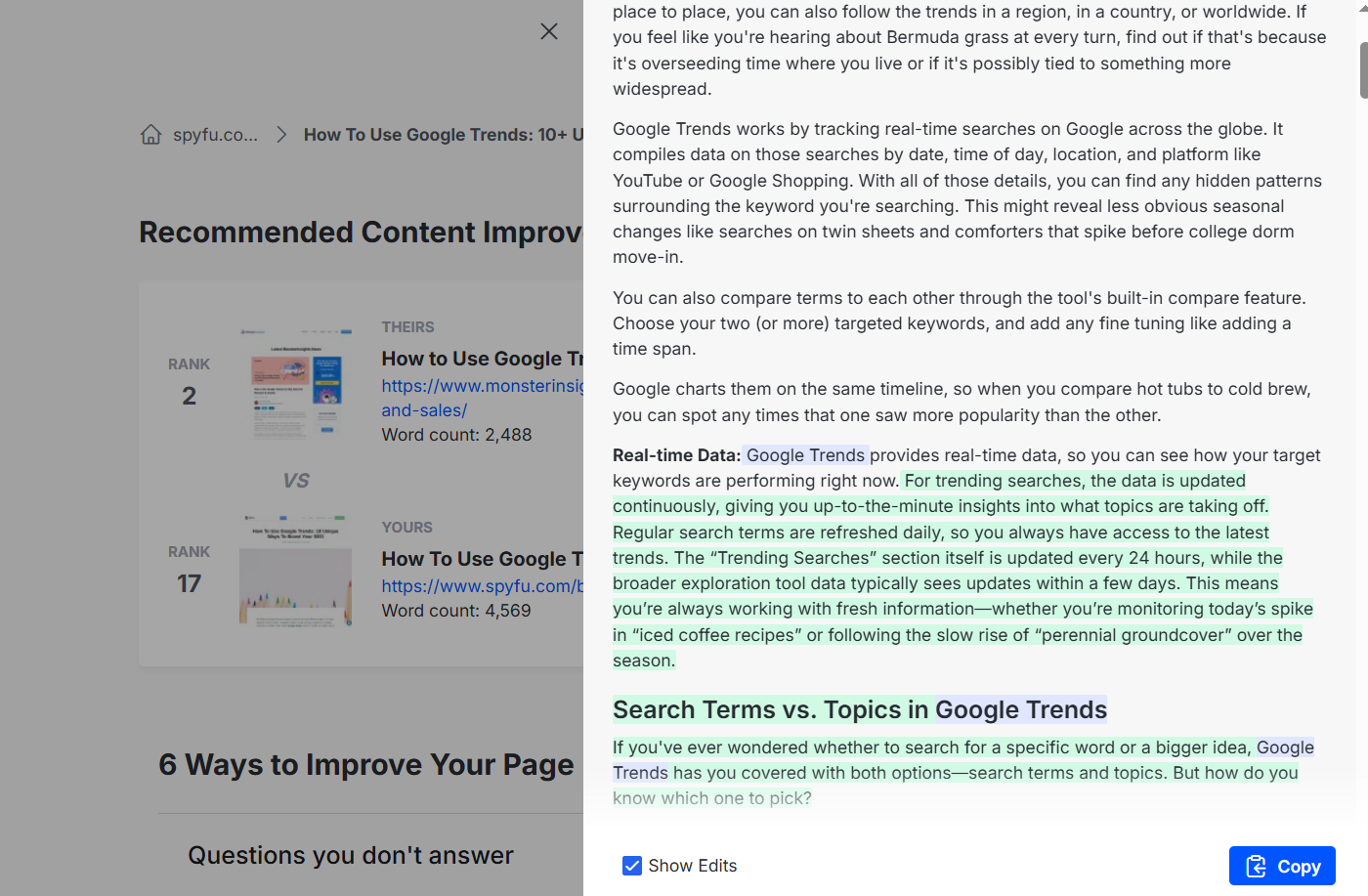Select the competitor title 'How to Use Google Tr...'
The height and width of the screenshot is (896, 1368).
(x=483, y=359)
